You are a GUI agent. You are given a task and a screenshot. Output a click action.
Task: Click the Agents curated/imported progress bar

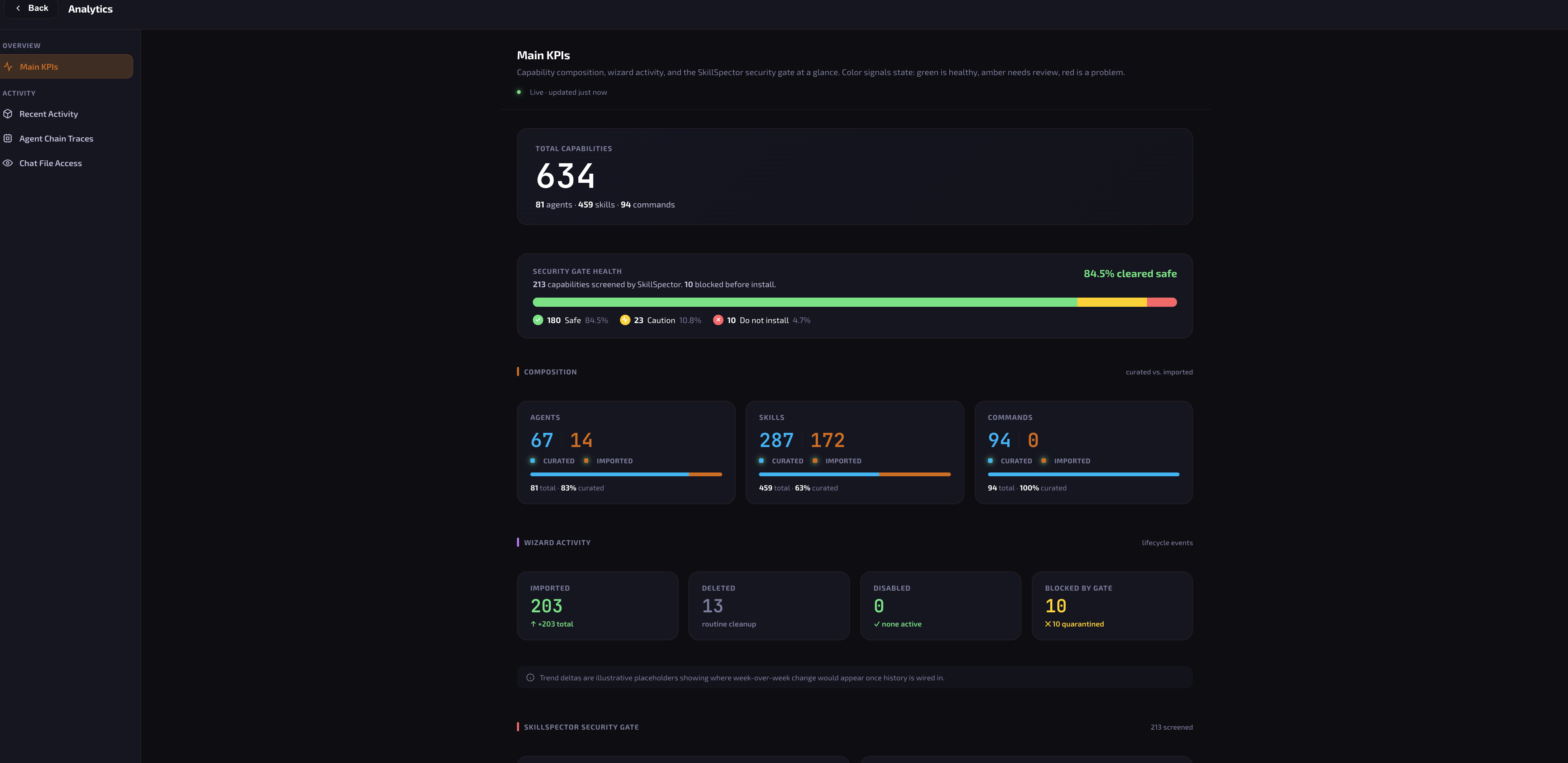(x=626, y=474)
